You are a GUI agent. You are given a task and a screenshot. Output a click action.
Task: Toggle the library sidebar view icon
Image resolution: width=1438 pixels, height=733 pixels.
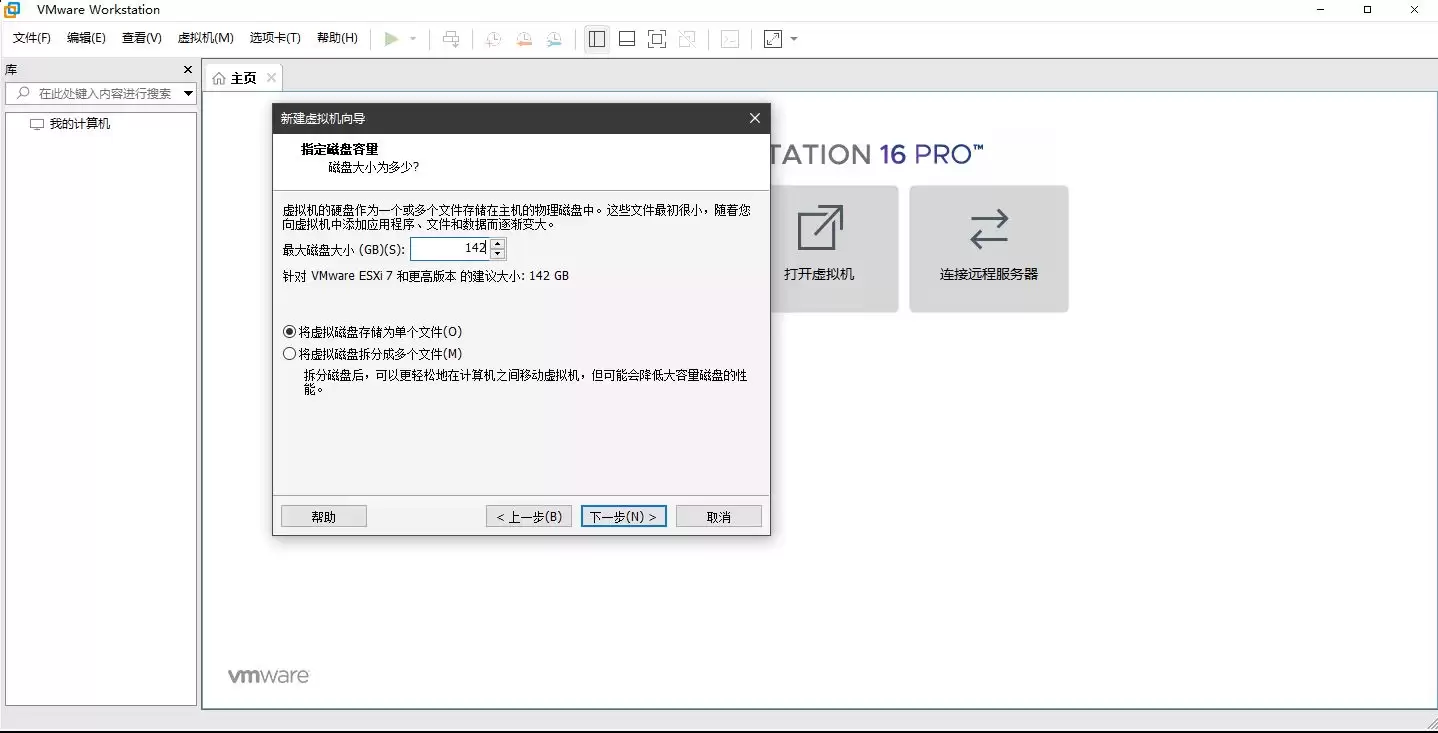pyautogui.click(x=597, y=39)
